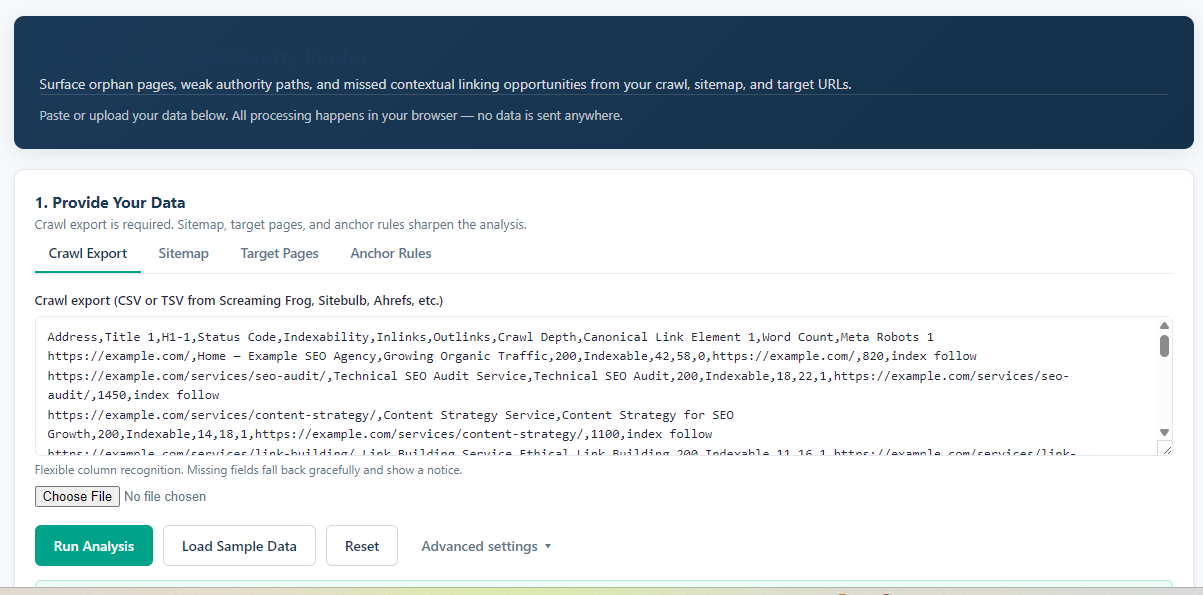Viewport: 1203px width, 595px height.
Task: Open the Sitemap tab
Action: 183,253
